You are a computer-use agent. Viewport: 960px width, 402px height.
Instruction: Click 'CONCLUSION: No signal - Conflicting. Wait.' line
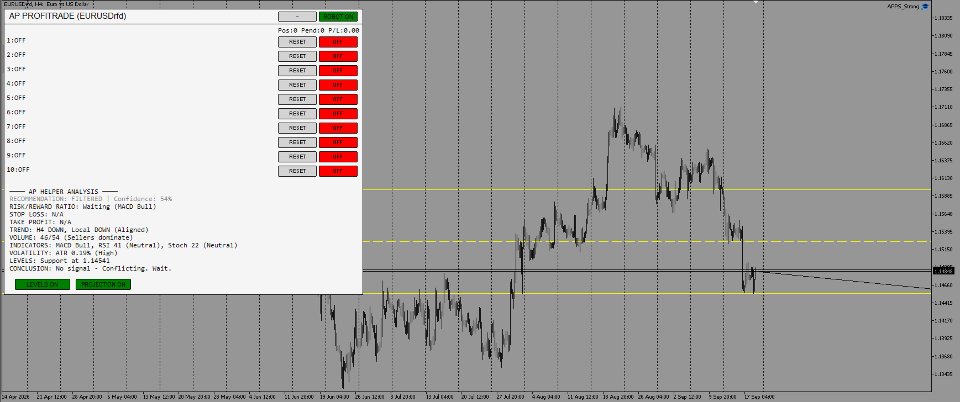(x=91, y=269)
